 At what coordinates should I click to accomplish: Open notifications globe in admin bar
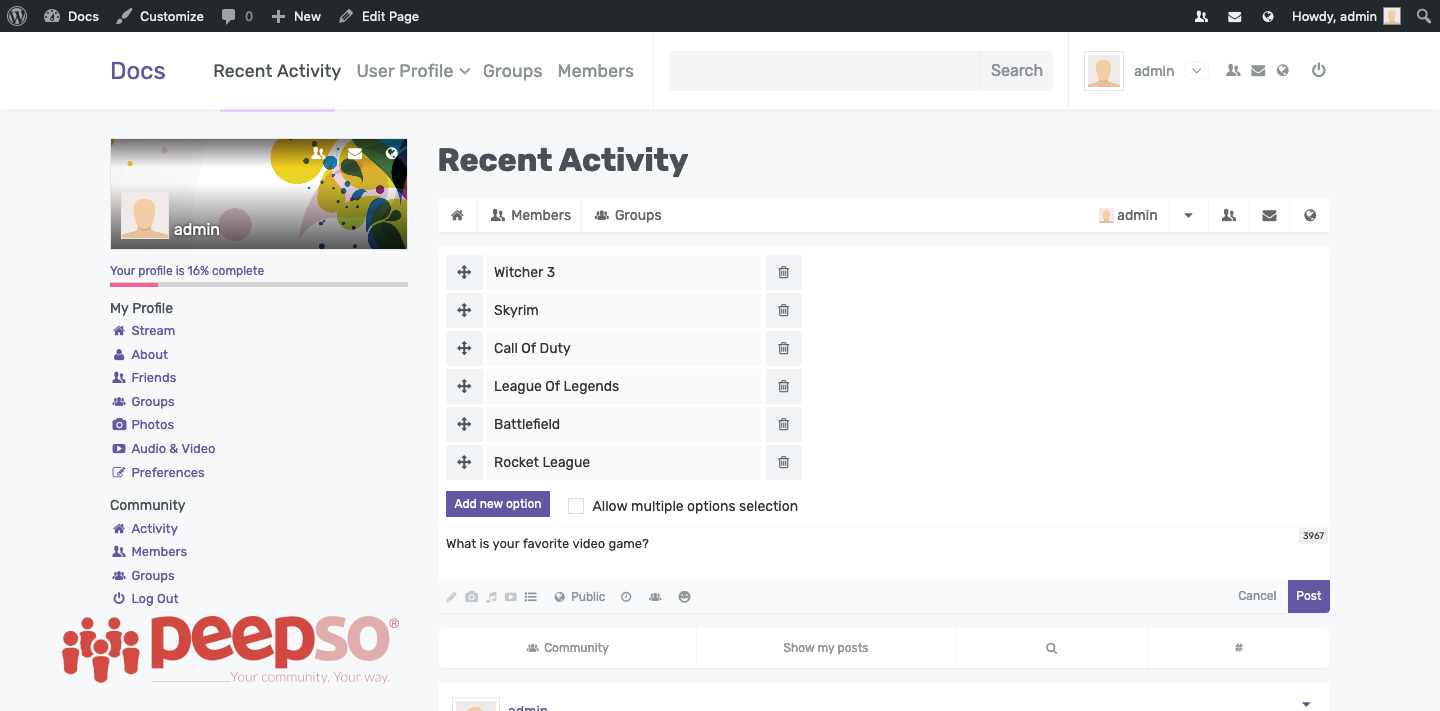tap(1268, 16)
